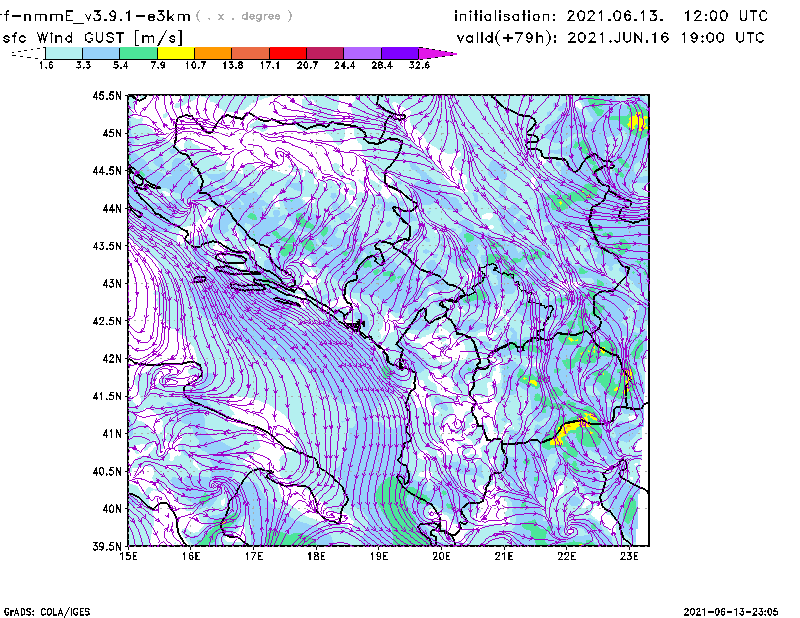Click the 16E longitude label
The width and height of the screenshot is (800, 618).
click(191, 556)
